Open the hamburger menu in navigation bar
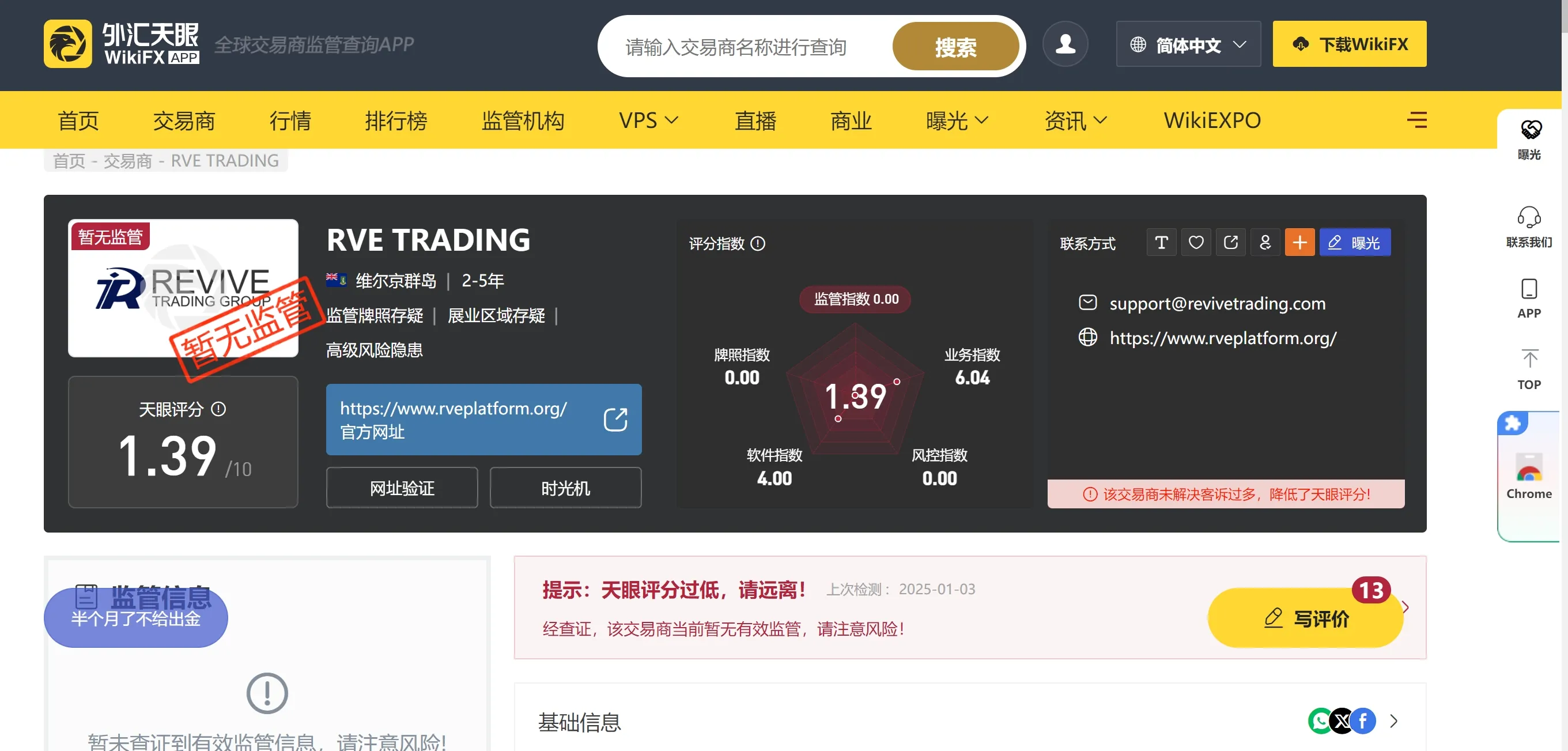This screenshot has height=751, width=1568. coord(1416,120)
